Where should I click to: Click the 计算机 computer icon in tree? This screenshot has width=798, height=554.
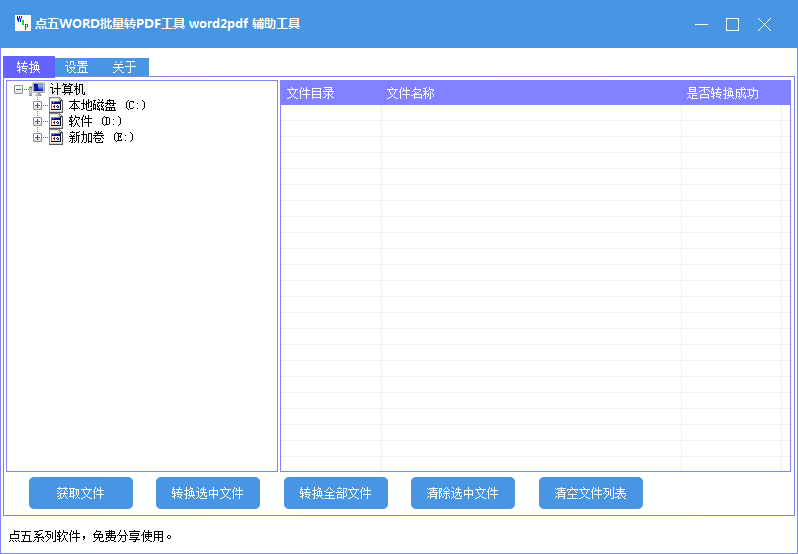[x=38, y=90]
